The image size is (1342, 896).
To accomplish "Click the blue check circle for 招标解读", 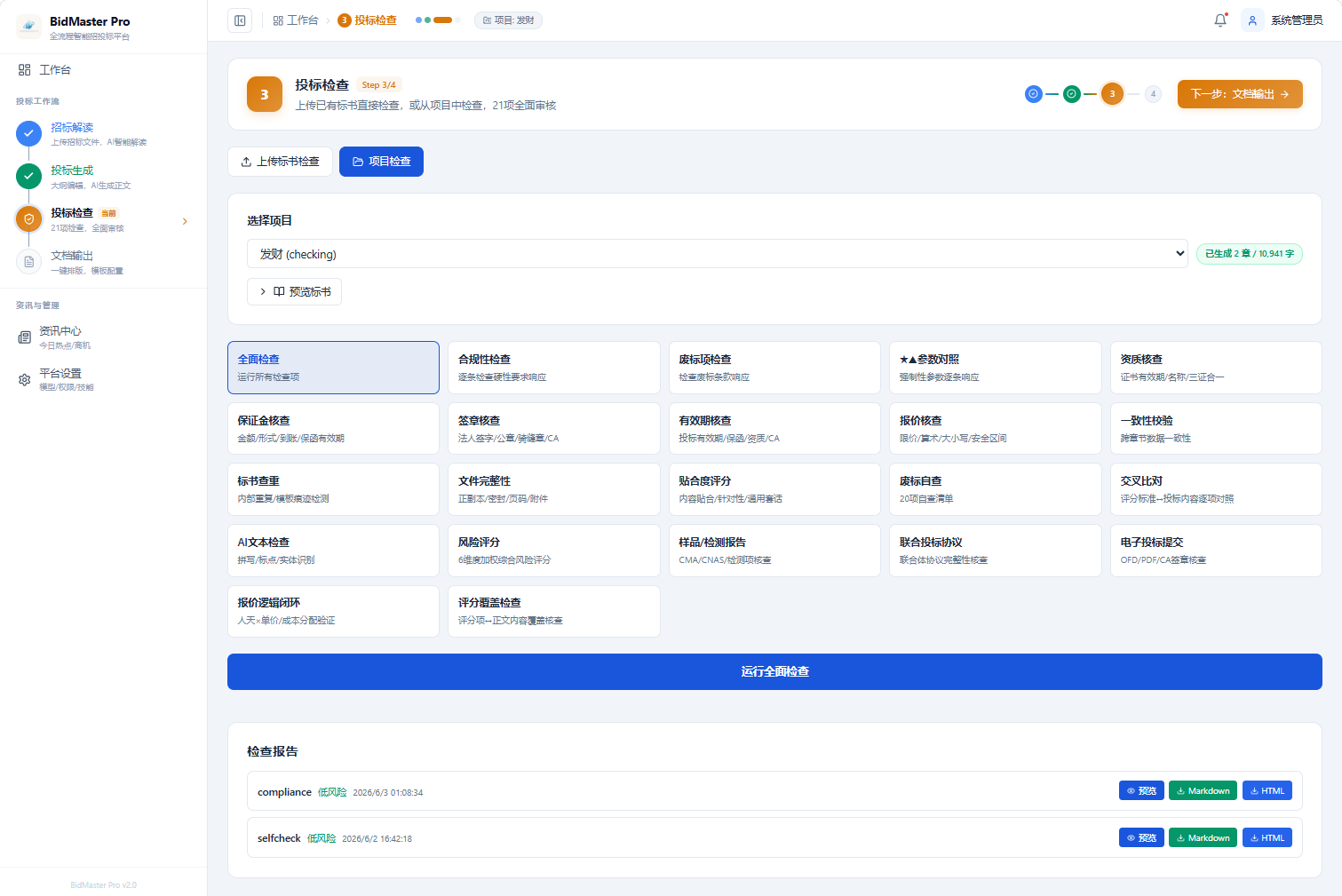I will coord(29,133).
